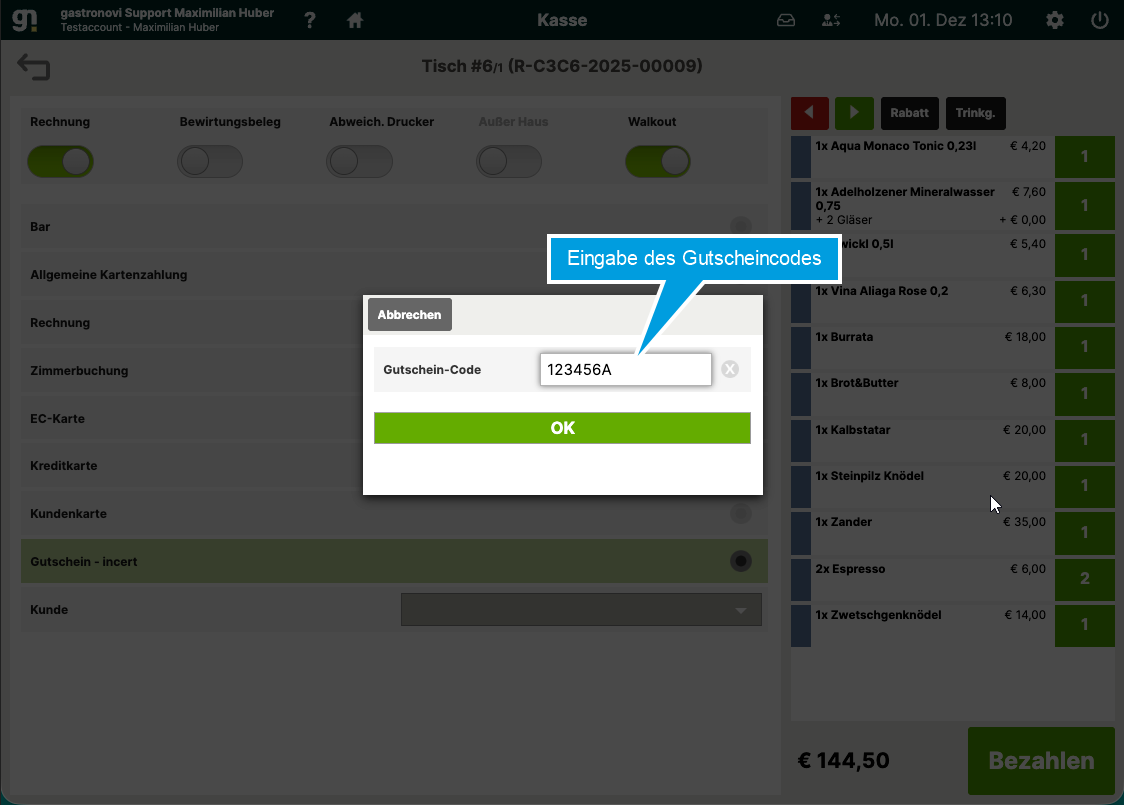Click the power logout icon
1124x805 pixels.
click(x=1100, y=20)
